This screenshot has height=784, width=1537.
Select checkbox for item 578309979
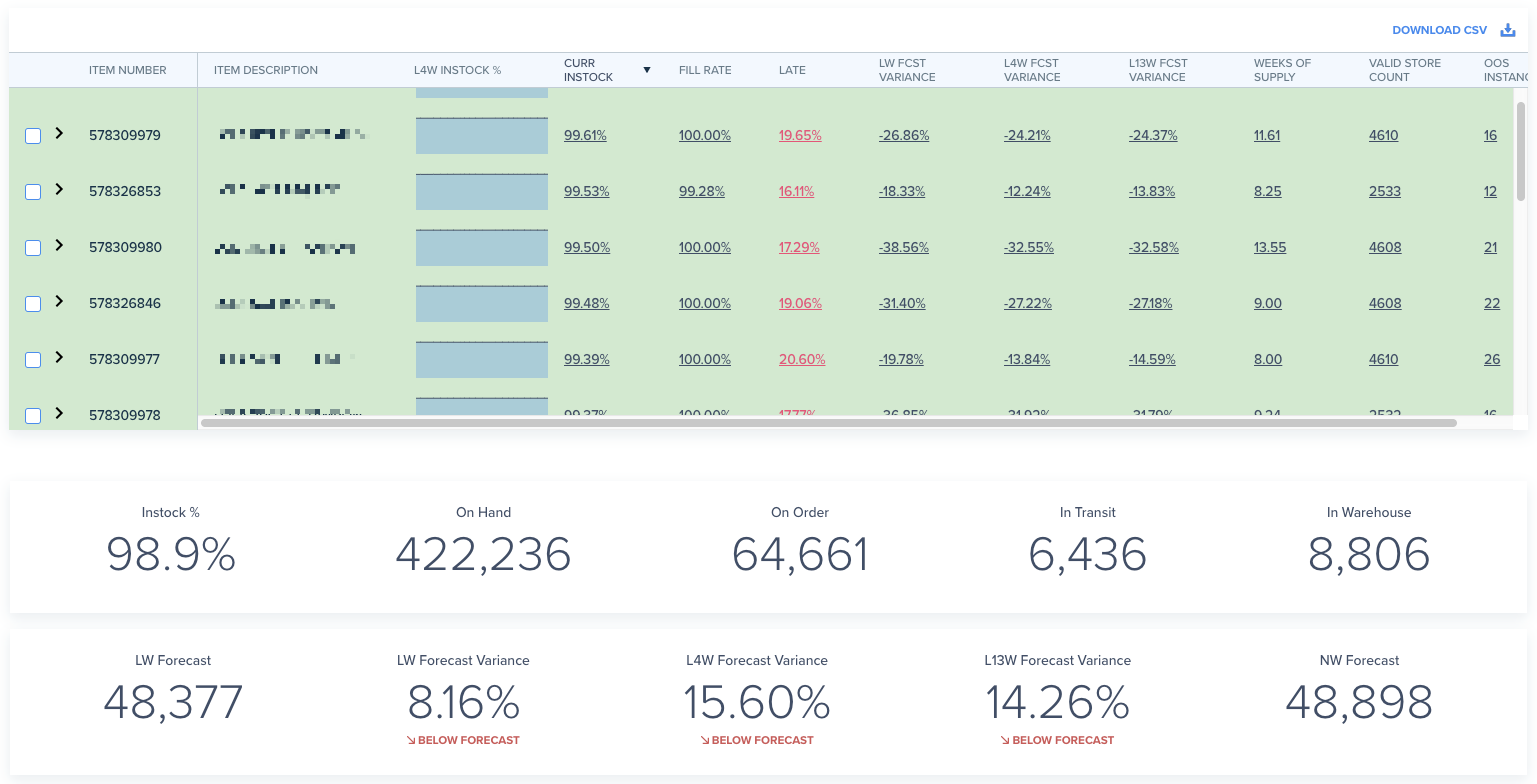click(x=33, y=136)
